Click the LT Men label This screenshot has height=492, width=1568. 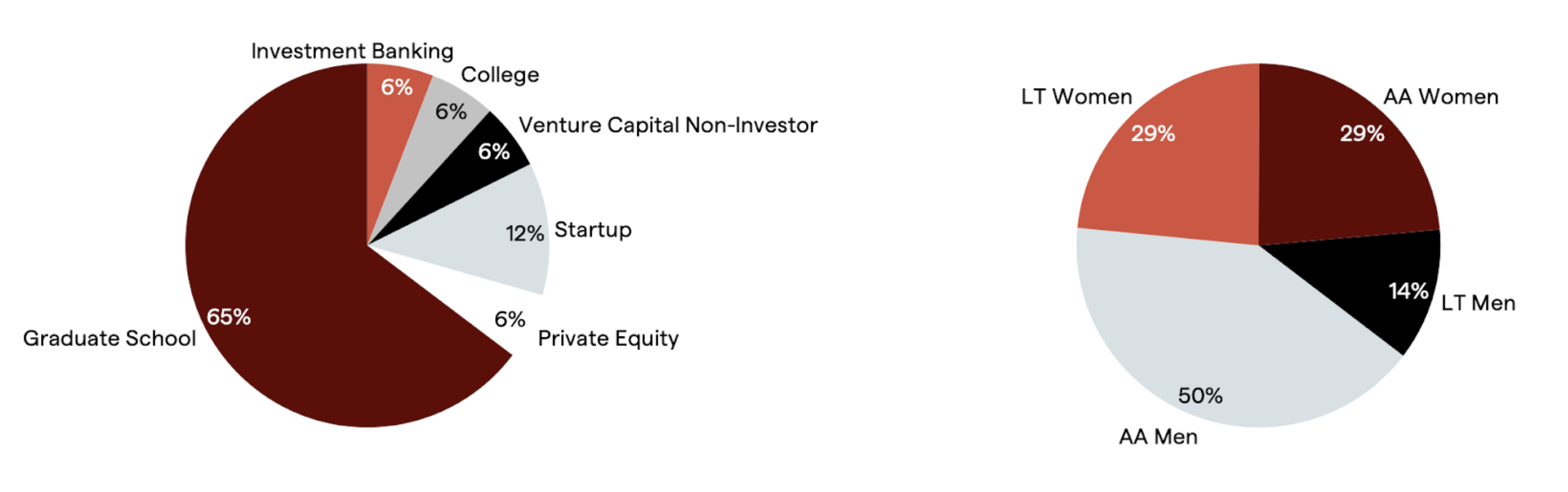pyautogui.click(x=1478, y=303)
